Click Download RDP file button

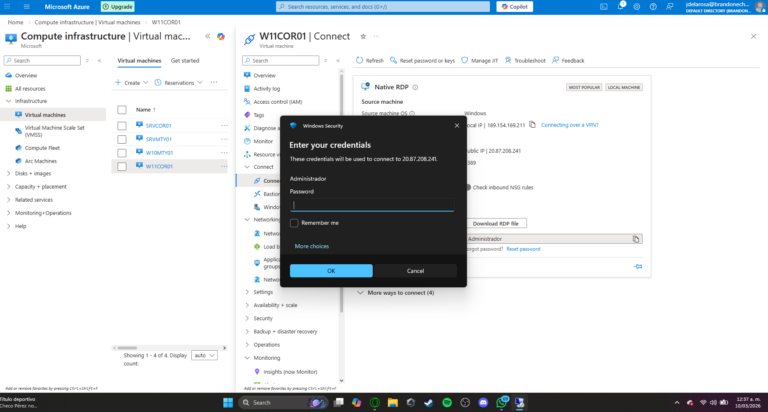coord(495,223)
